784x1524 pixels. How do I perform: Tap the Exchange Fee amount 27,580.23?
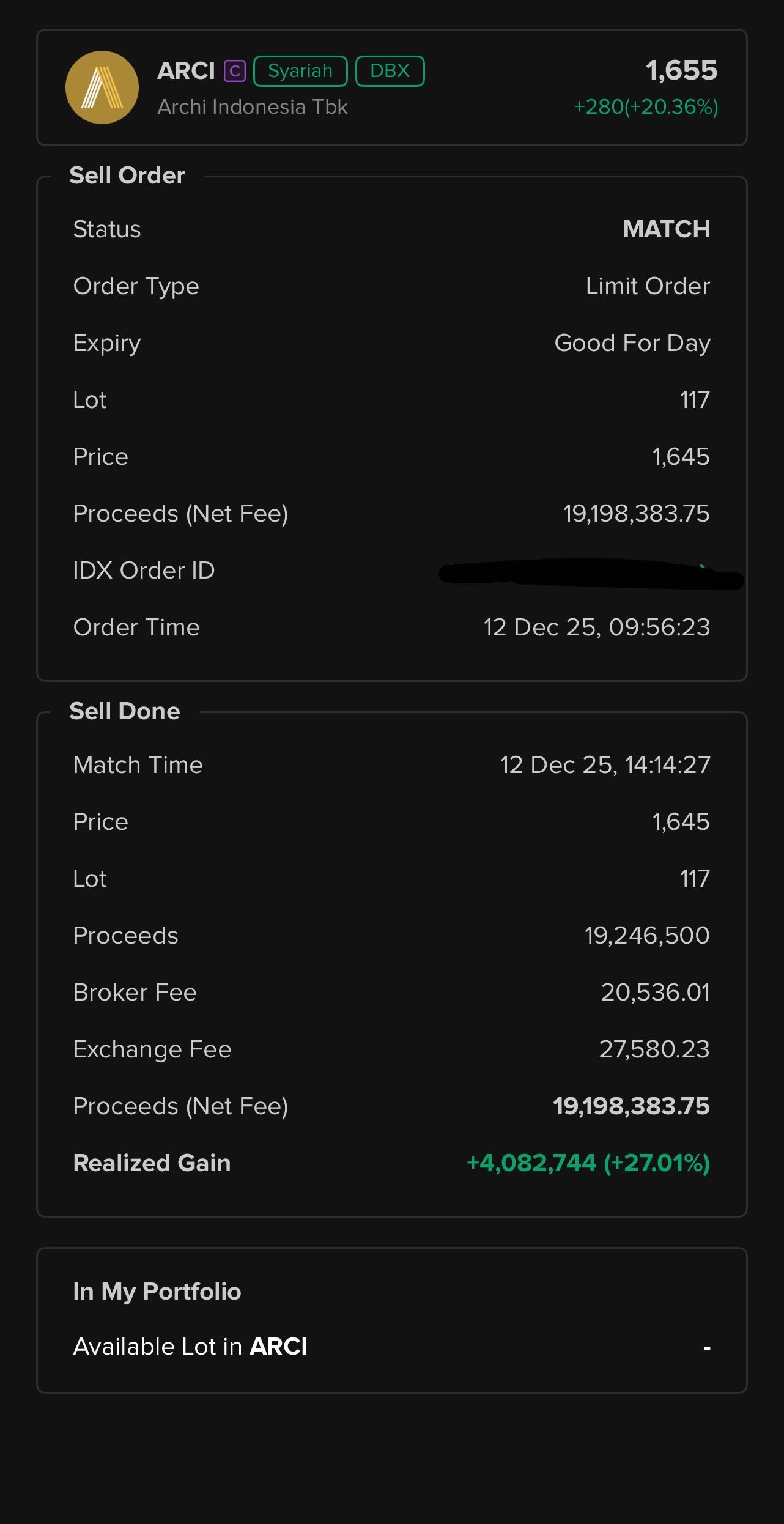coord(654,1049)
